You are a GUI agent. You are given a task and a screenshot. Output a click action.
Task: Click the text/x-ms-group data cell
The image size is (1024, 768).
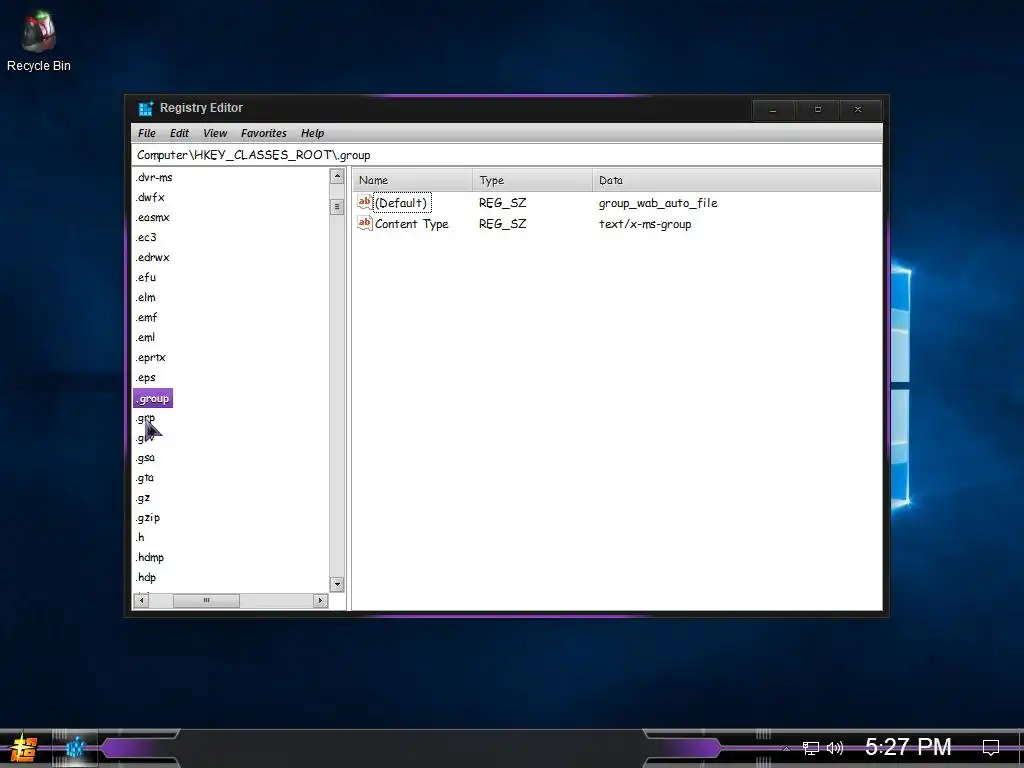click(x=645, y=224)
